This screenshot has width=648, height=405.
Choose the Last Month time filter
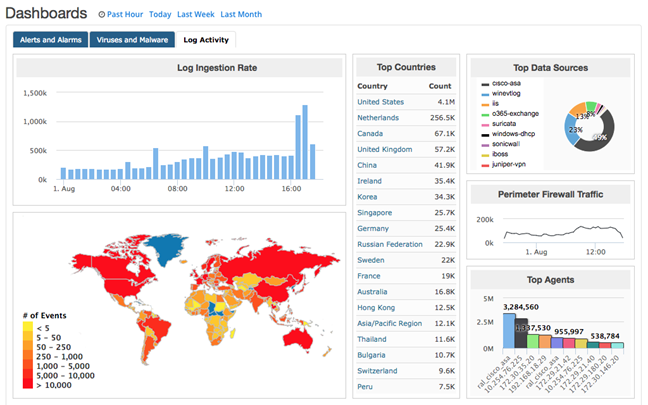(241, 15)
